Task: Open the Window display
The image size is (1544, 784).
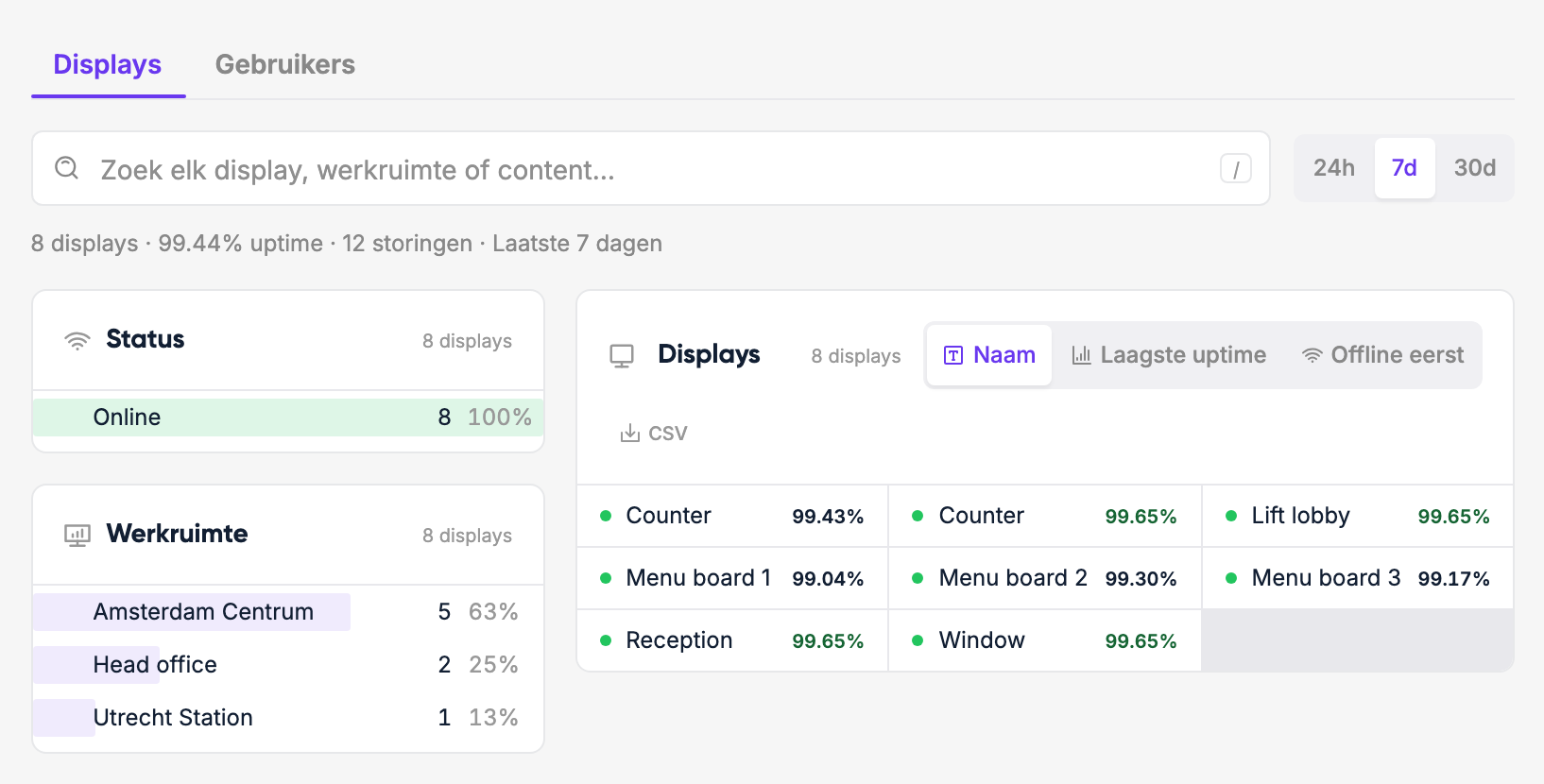Action: tap(1045, 640)
